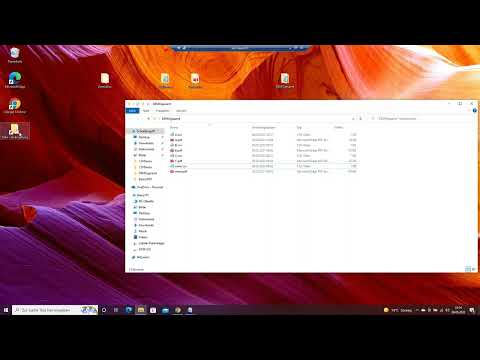Click the taskbar search box

(x=55, y=310)
